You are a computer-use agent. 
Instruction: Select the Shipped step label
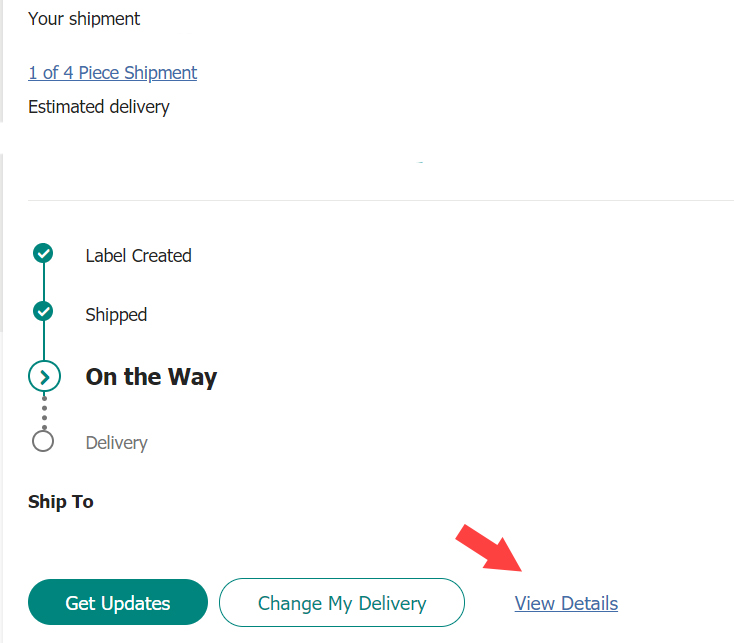coord(116,315)
